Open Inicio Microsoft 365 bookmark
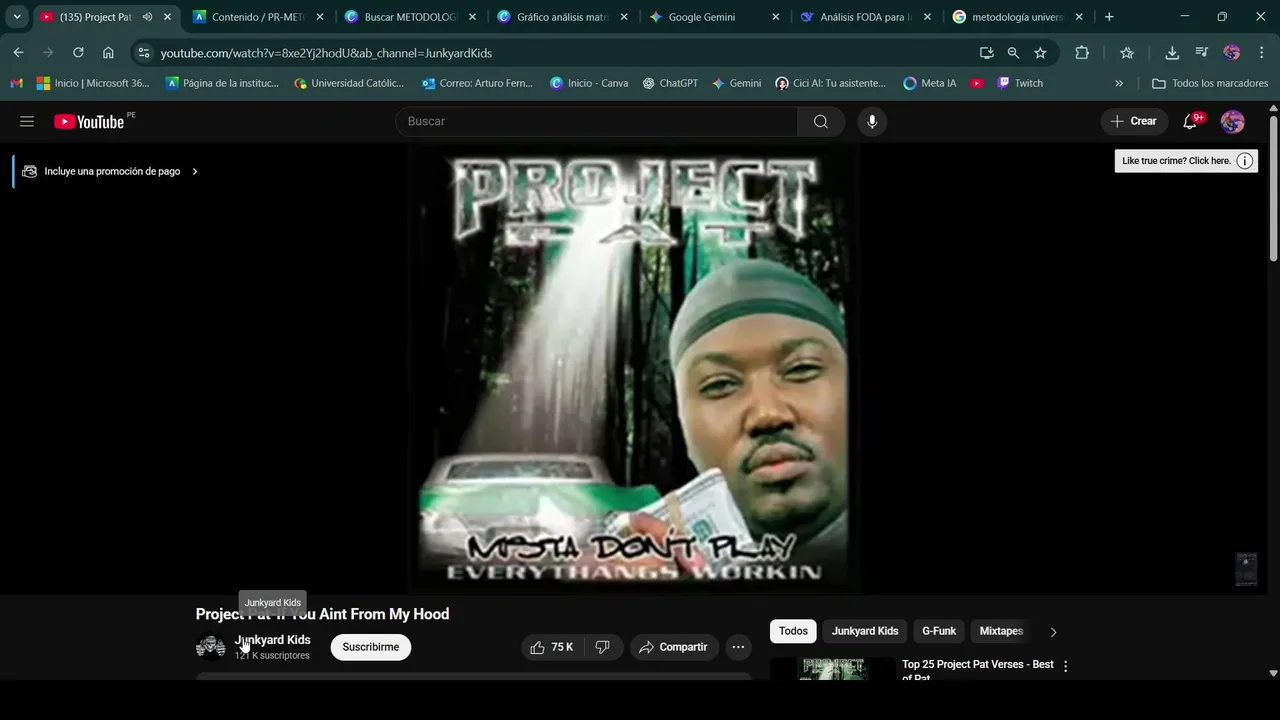Viewport: 1280px width, 720px height. point(93,83)
